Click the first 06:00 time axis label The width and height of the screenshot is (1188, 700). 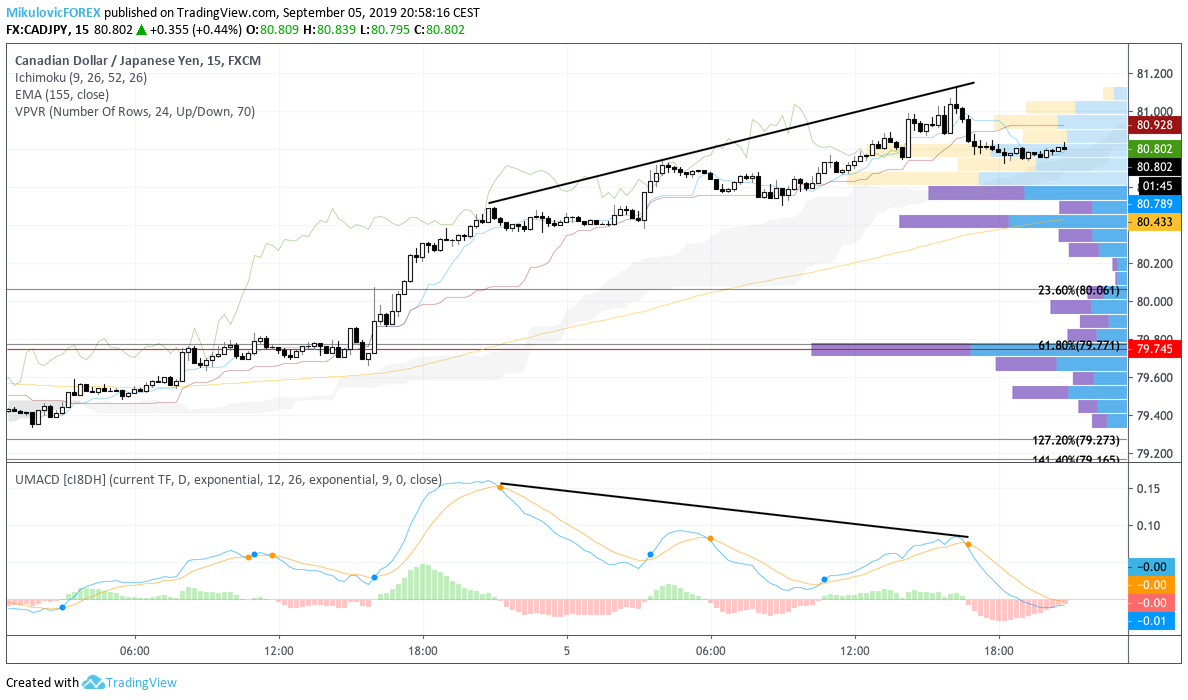(x=135, y=651)
